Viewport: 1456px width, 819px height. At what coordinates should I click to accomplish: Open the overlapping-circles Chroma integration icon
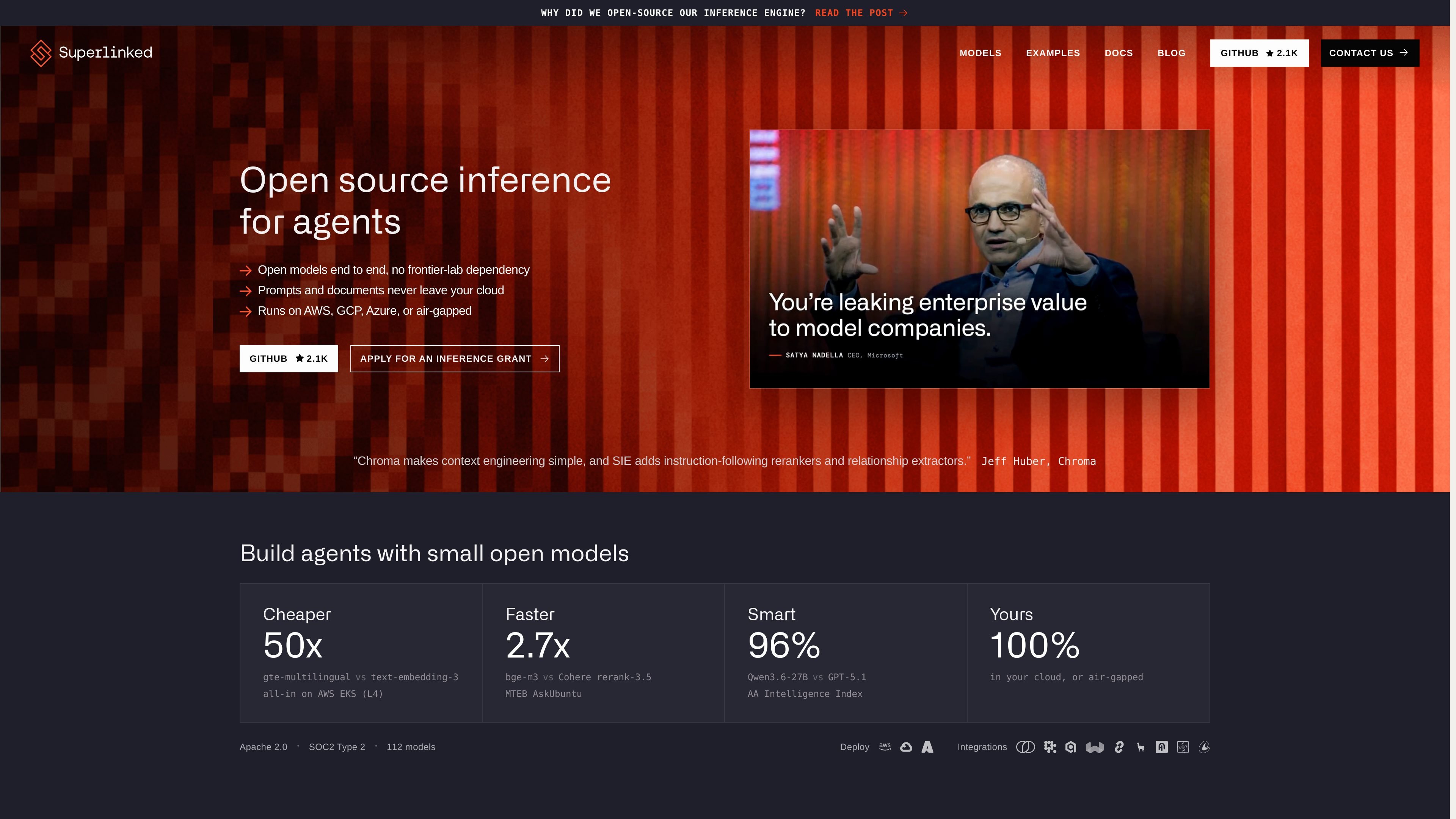click(x=1025, y=747)
